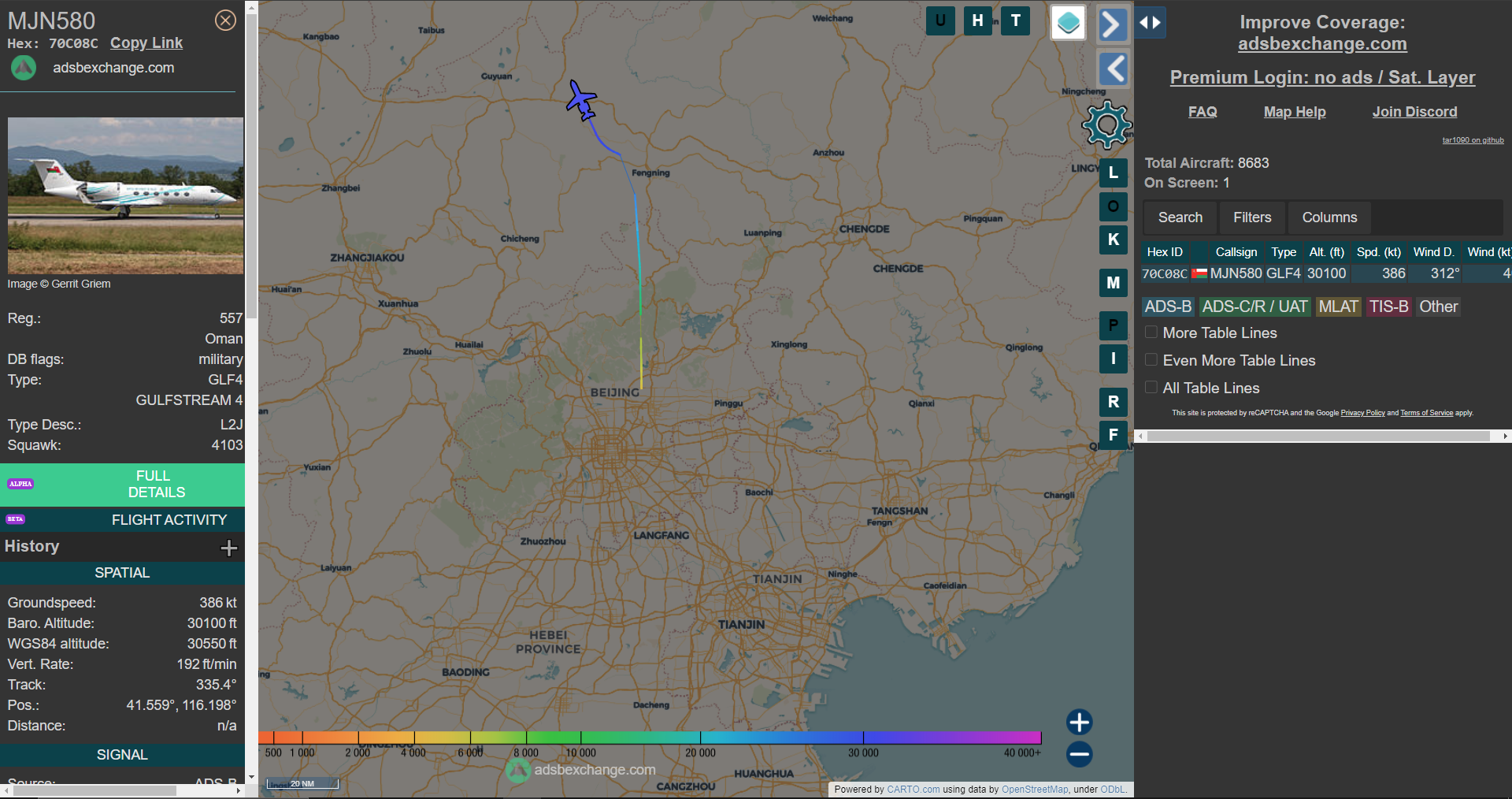Click the Join Discord link

click(x=1414, y=112)
